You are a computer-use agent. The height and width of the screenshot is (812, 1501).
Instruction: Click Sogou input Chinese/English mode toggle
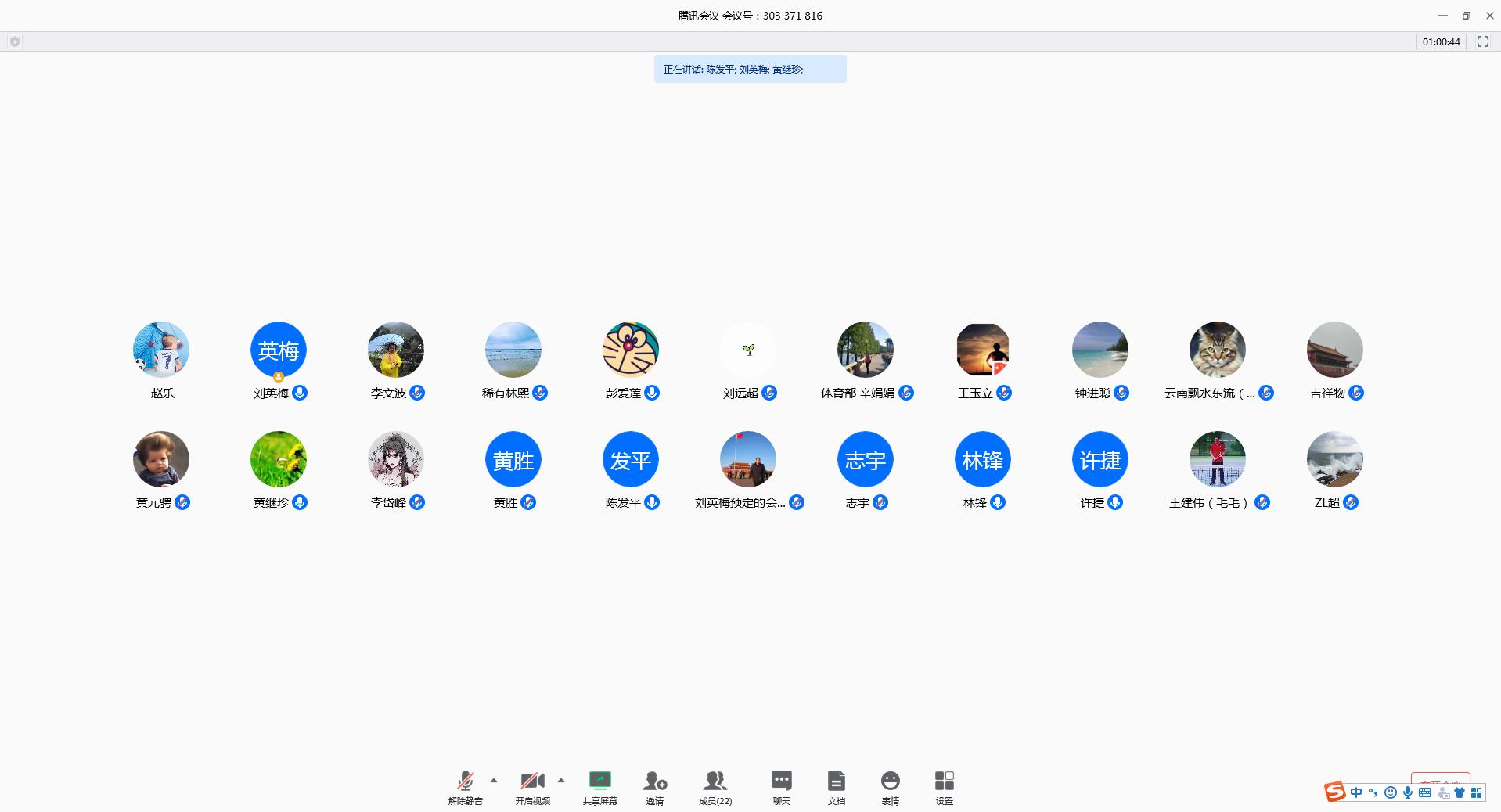click(1355, 792)
